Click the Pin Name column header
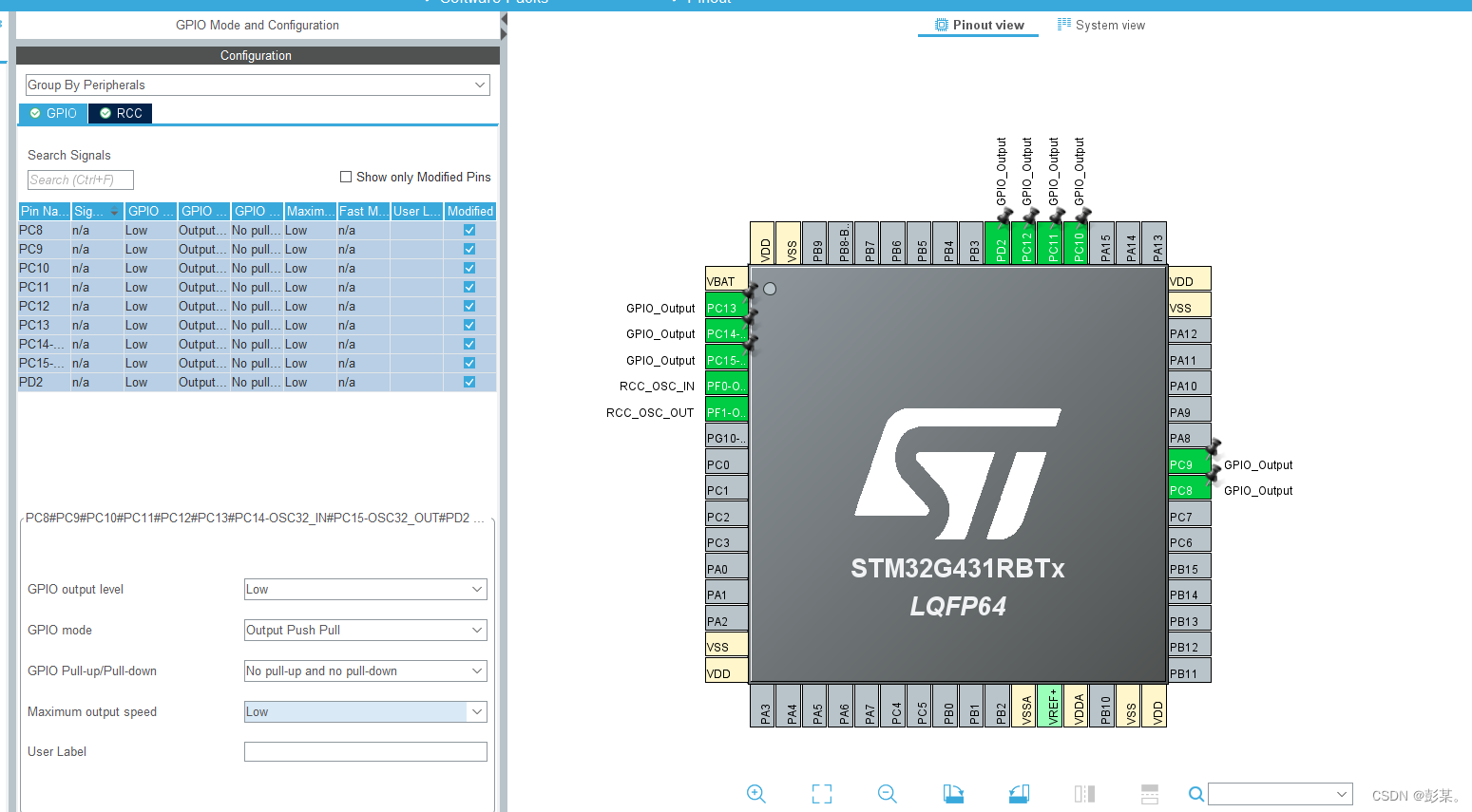Viewport: 1472px width, 812px height. tap(45, 211)
